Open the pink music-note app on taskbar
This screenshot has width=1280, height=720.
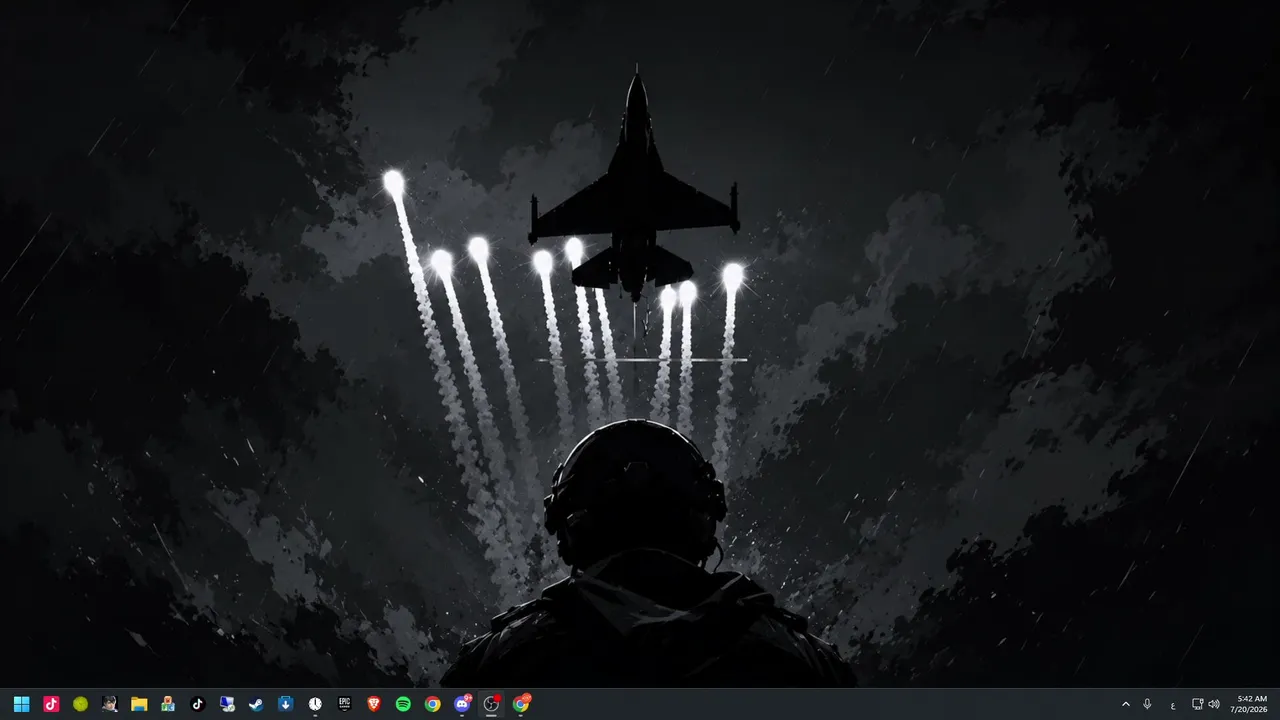(x=51, y=704)
